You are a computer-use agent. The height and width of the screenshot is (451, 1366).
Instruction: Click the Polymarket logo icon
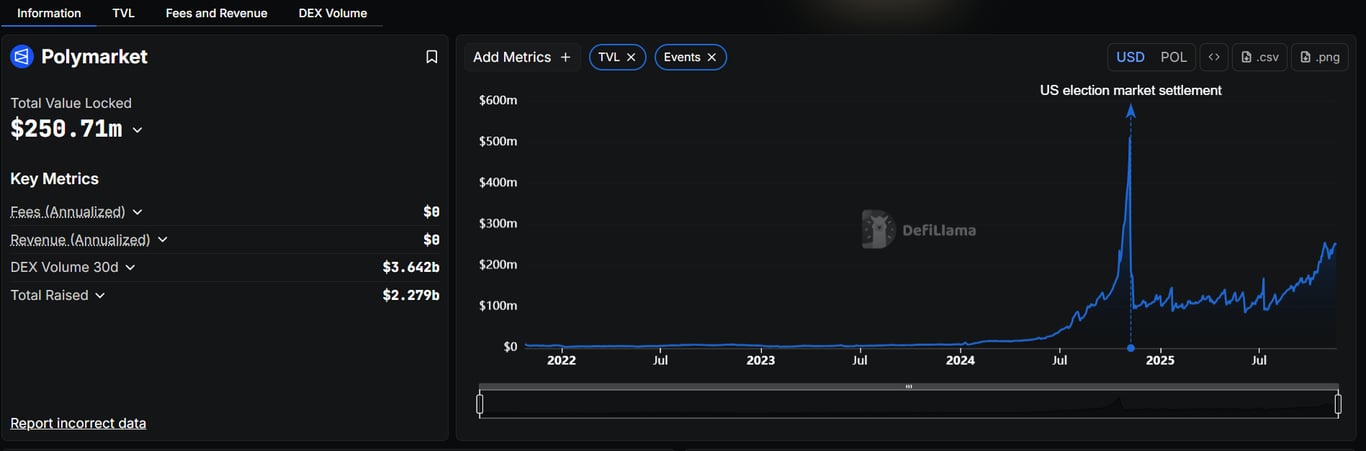(22, 57)
